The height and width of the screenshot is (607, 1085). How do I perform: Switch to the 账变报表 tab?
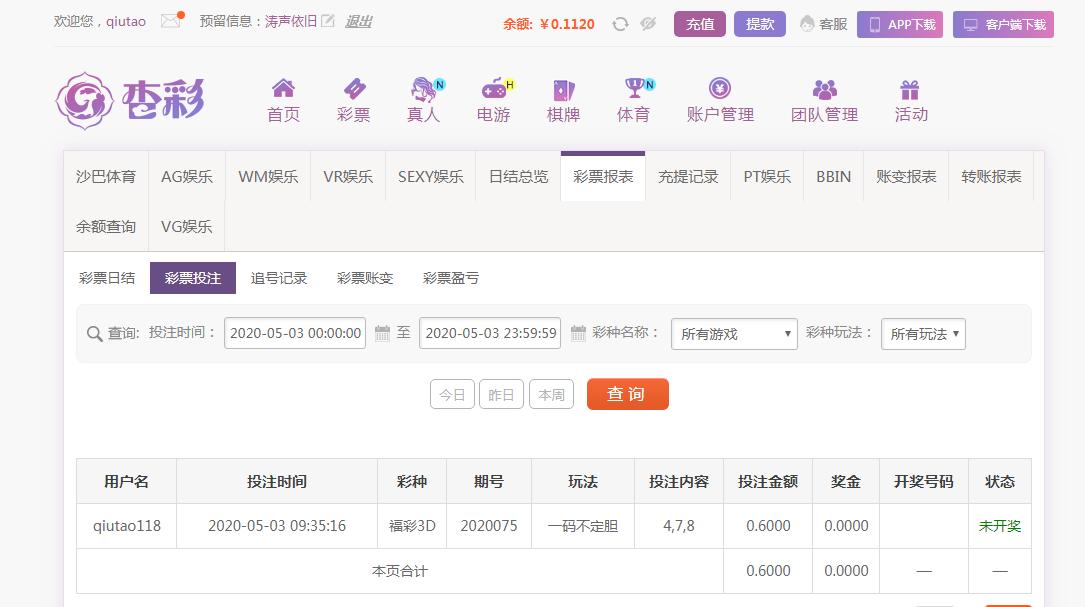[x=906, y=176]
